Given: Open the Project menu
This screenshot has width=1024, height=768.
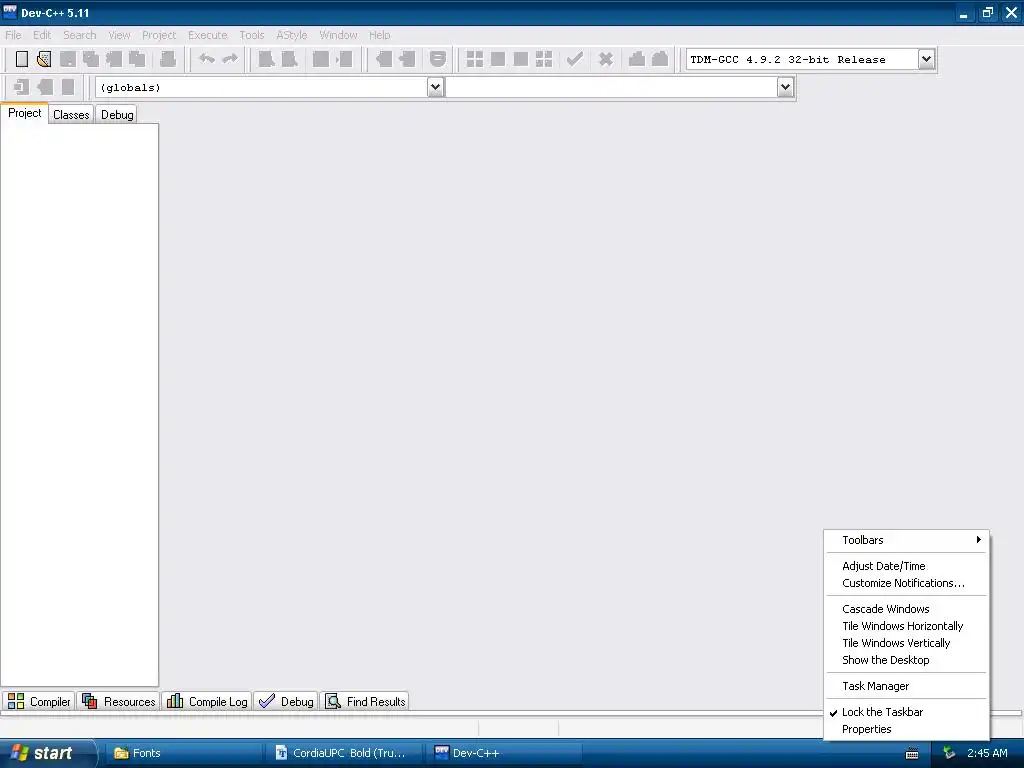Looking at the screenshot, I should click(x=159, y=35).
